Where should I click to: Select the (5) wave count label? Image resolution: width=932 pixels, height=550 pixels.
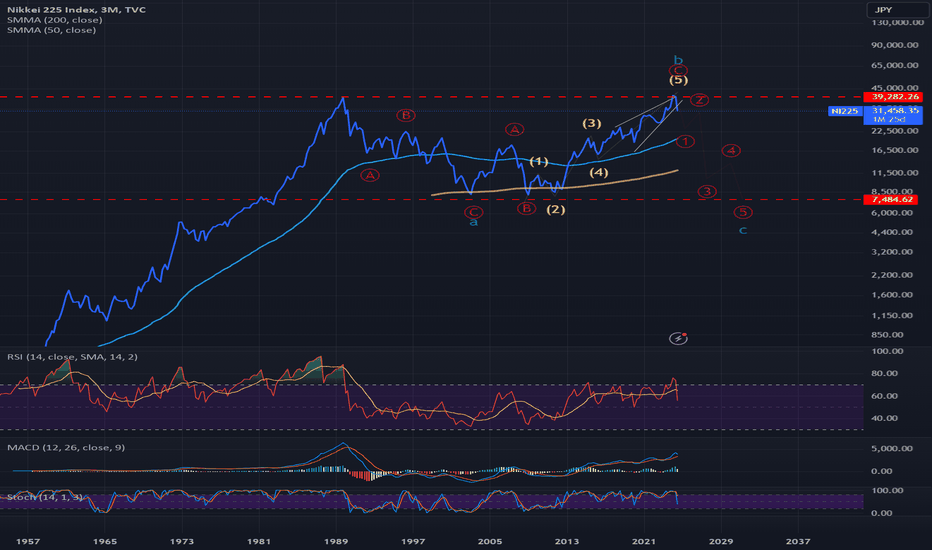678,80
